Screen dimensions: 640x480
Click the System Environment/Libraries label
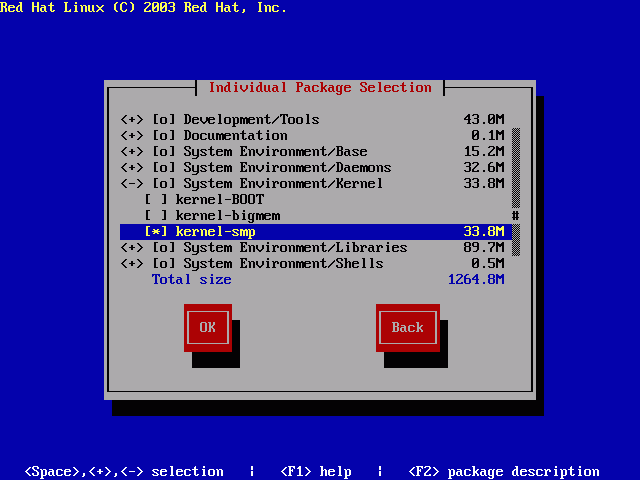pos(296,247)
